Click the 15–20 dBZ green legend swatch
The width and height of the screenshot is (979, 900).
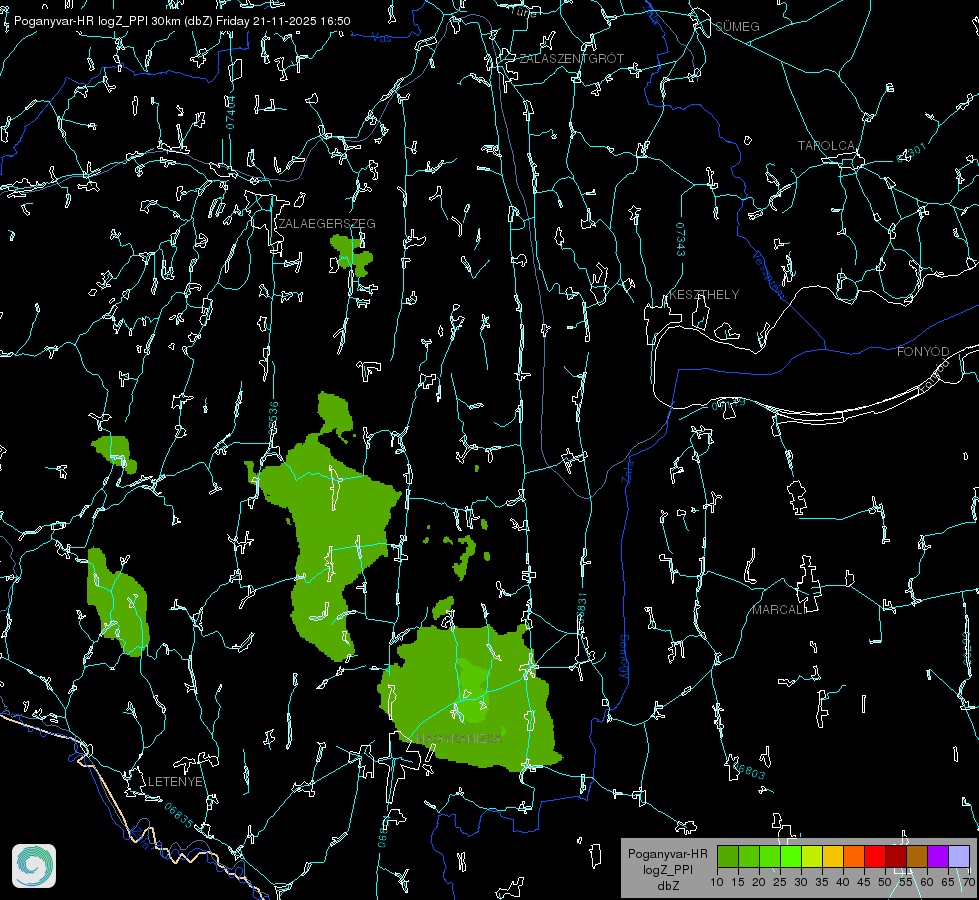[x=749, y=856]
